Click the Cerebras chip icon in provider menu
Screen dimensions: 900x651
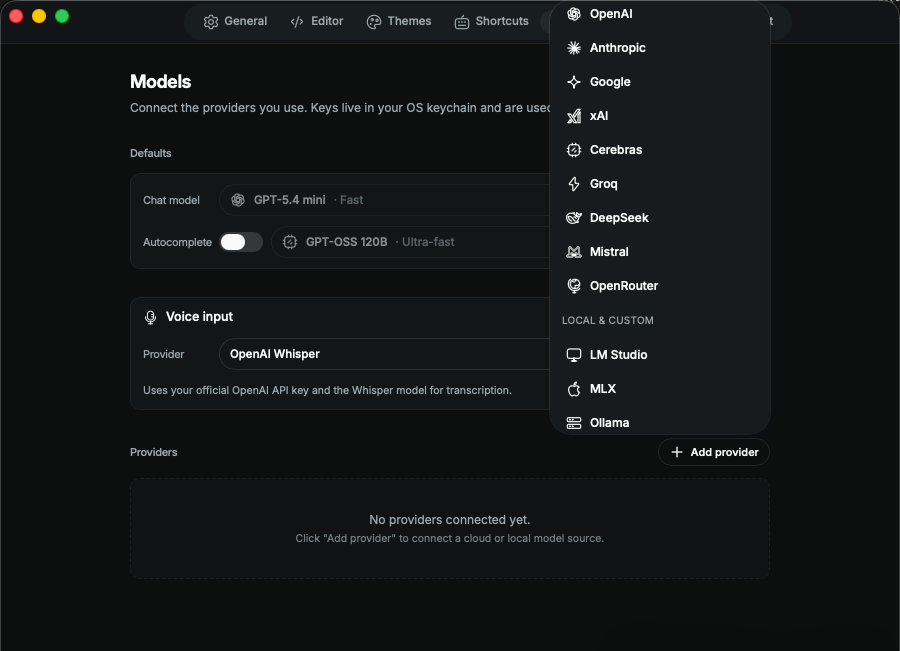(574, 150)
